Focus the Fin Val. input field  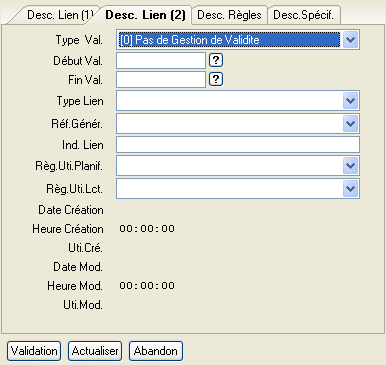(161, 80)
